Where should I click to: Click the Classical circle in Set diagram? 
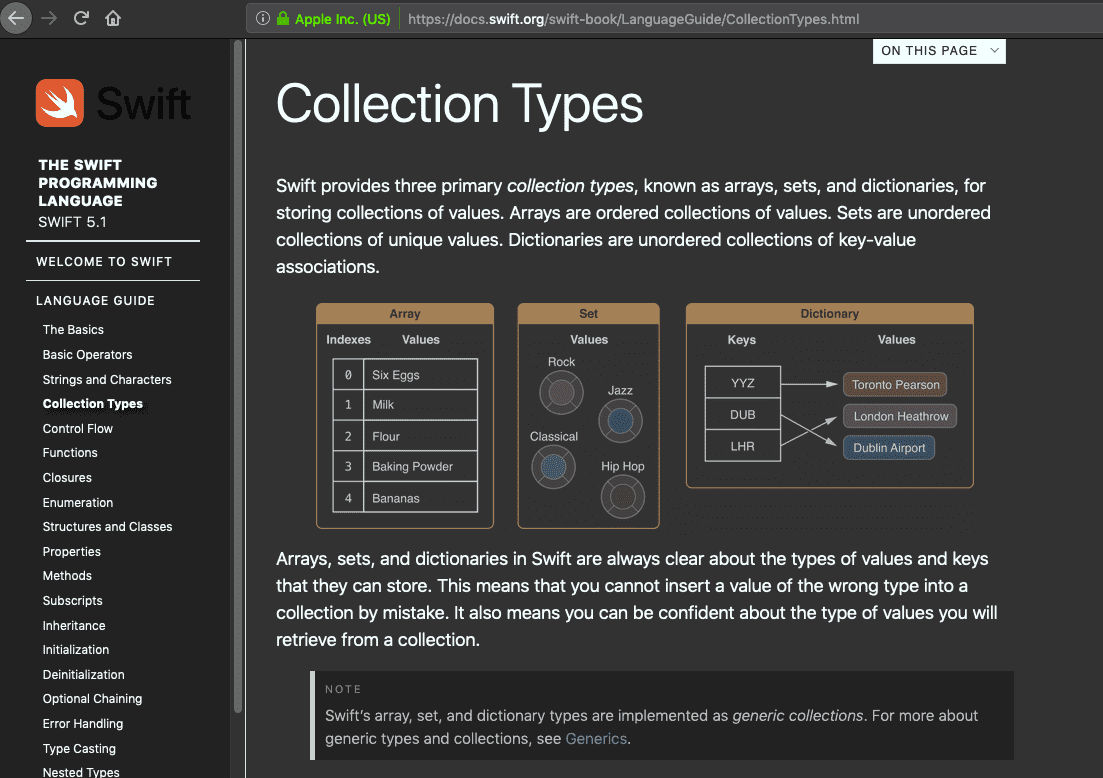point(554,467)
